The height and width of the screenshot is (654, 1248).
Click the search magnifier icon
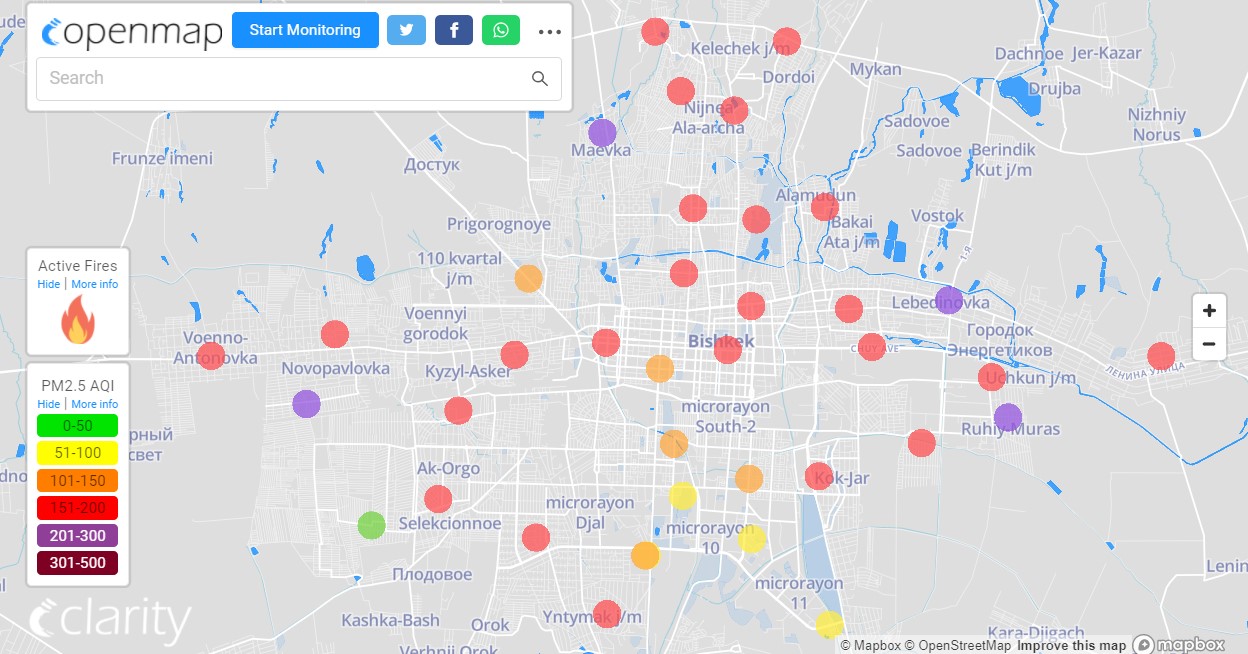(x=540, y=79)
